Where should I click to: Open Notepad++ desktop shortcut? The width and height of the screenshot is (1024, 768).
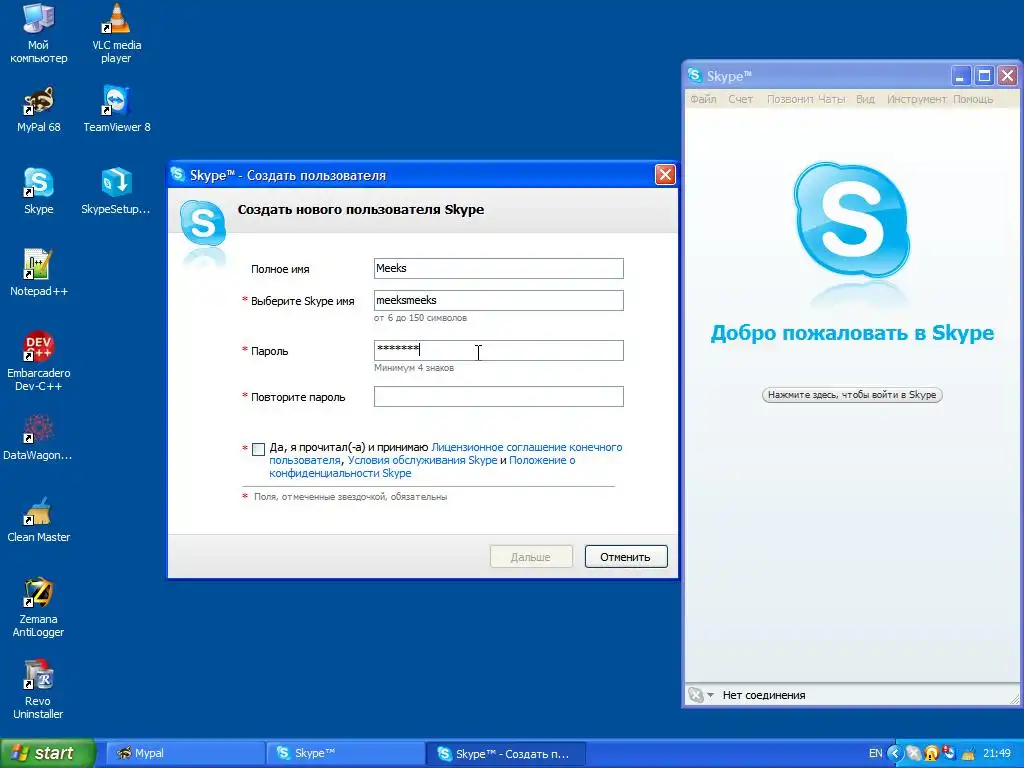pyautogui.click(x=39, y=273)
